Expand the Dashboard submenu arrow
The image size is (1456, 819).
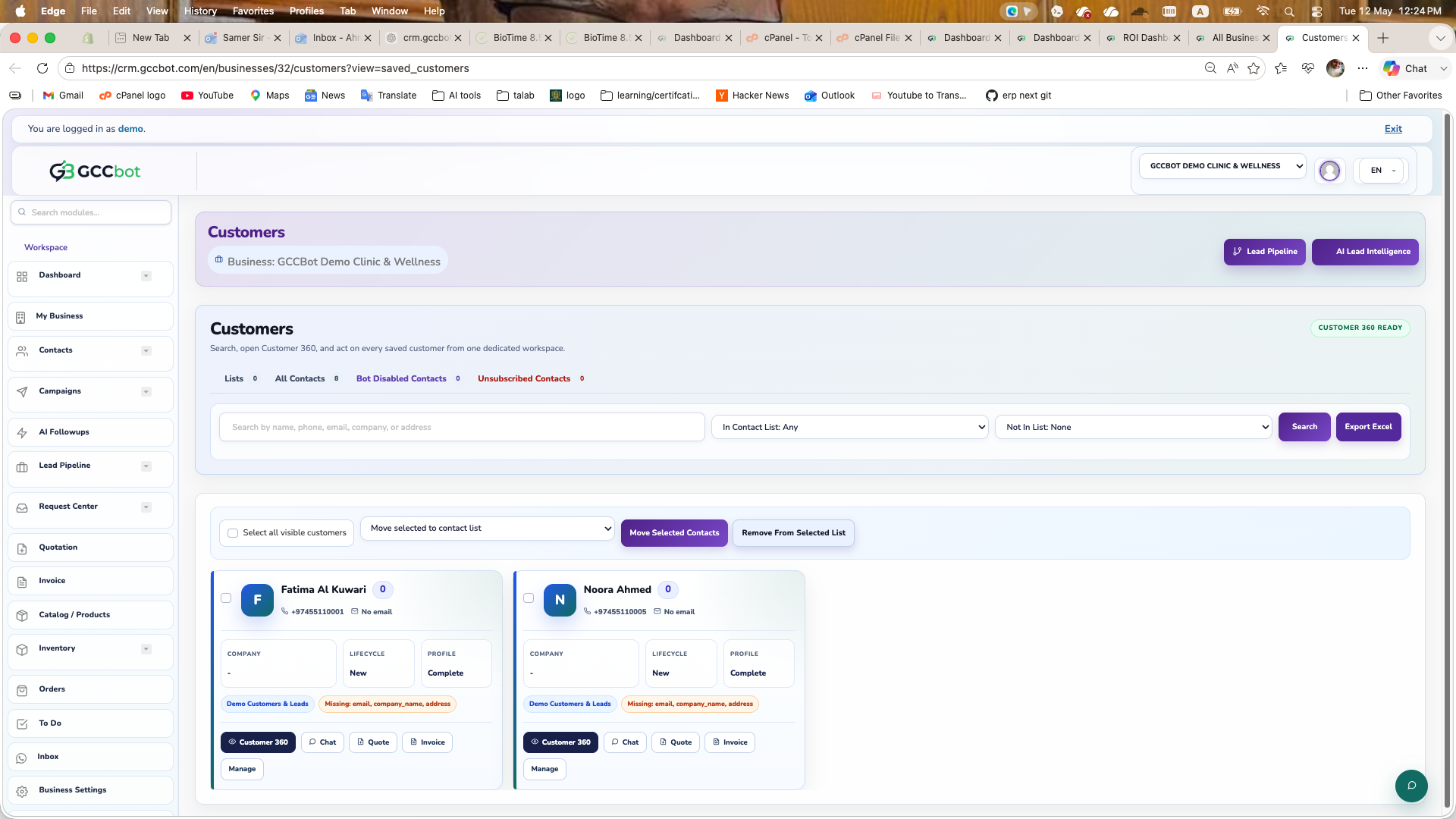[146, 276]
